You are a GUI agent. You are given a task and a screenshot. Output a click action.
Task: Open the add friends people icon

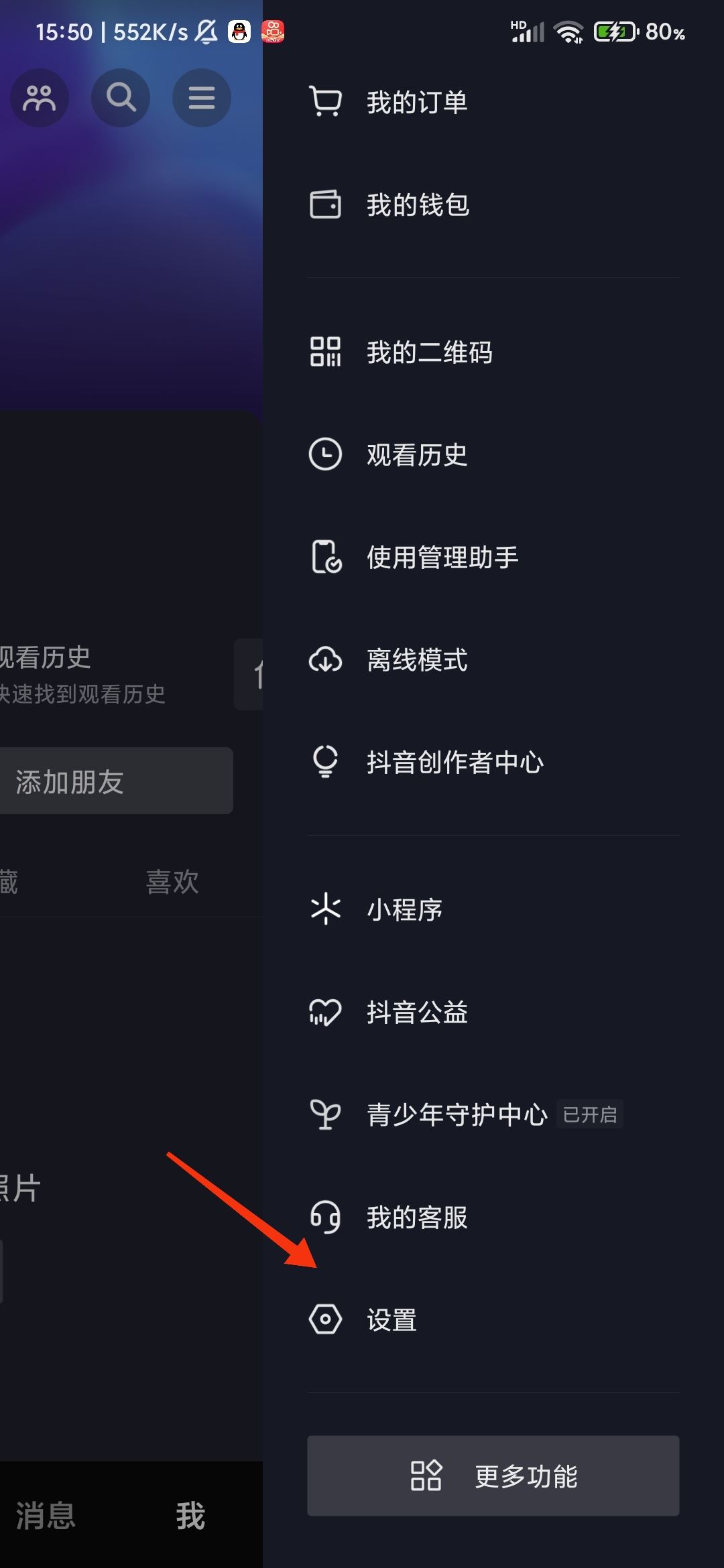(x=39, y=98)
